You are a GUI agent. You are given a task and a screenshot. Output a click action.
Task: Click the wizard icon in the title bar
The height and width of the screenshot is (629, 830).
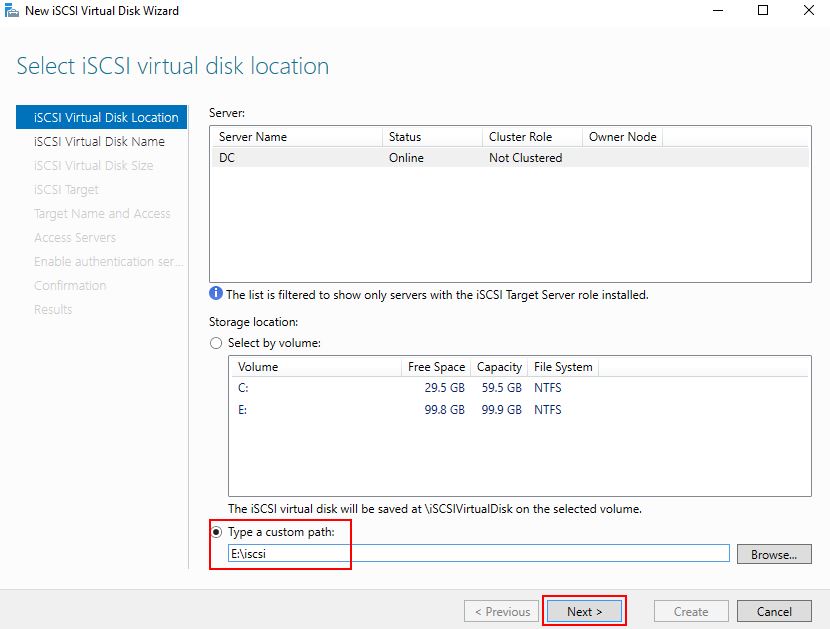pos(11,10)
